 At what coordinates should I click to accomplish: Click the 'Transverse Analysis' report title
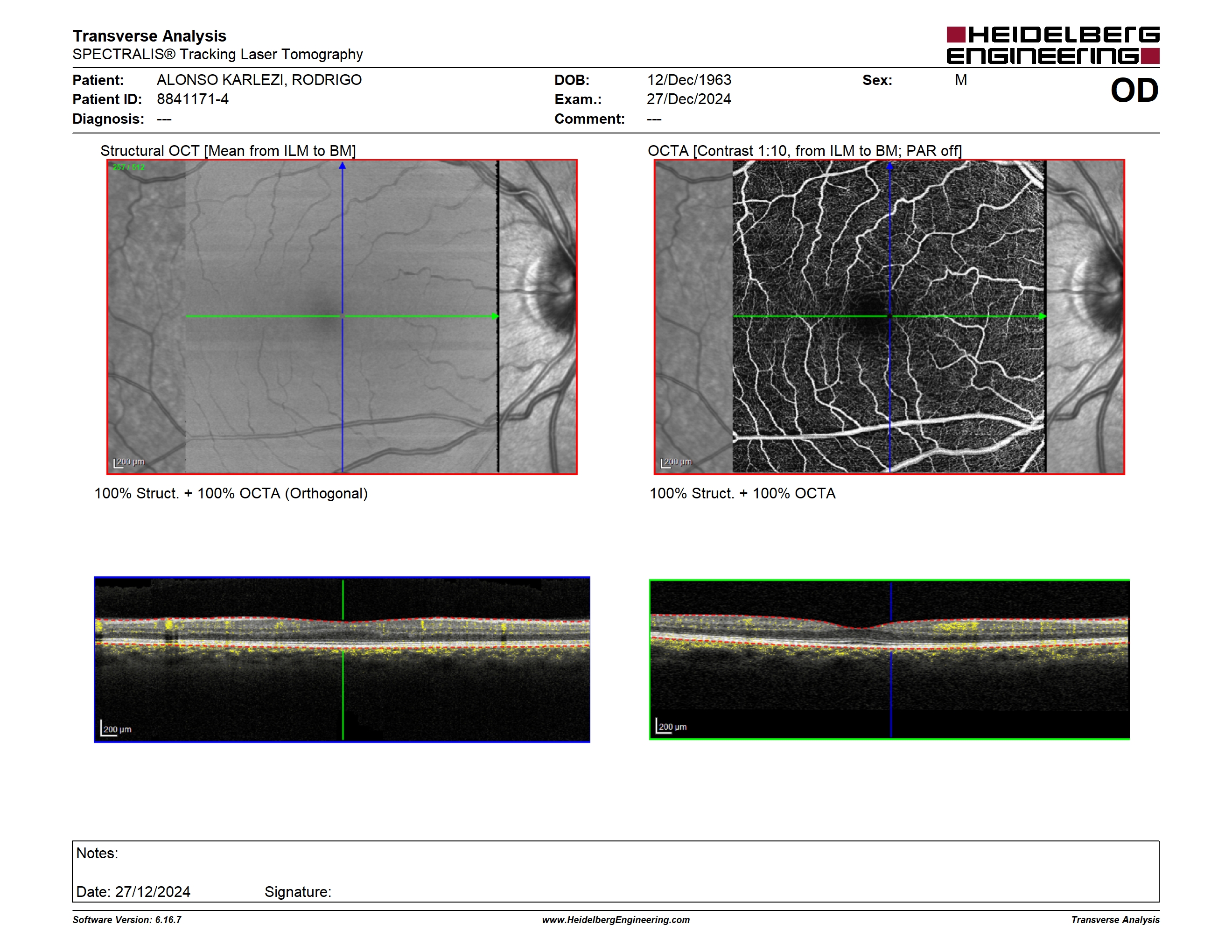149,36
